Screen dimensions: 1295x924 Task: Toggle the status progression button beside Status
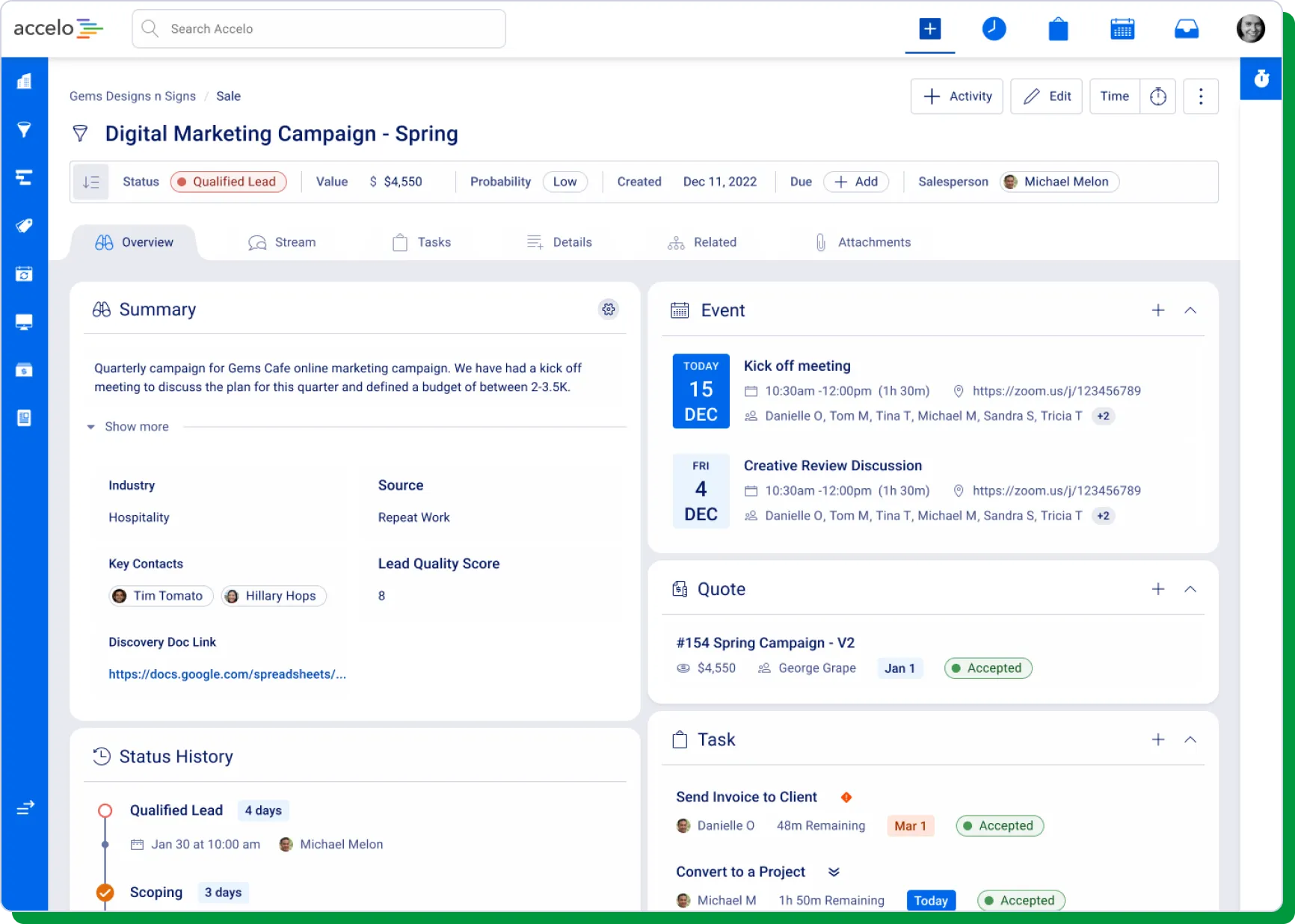(91, 182)
